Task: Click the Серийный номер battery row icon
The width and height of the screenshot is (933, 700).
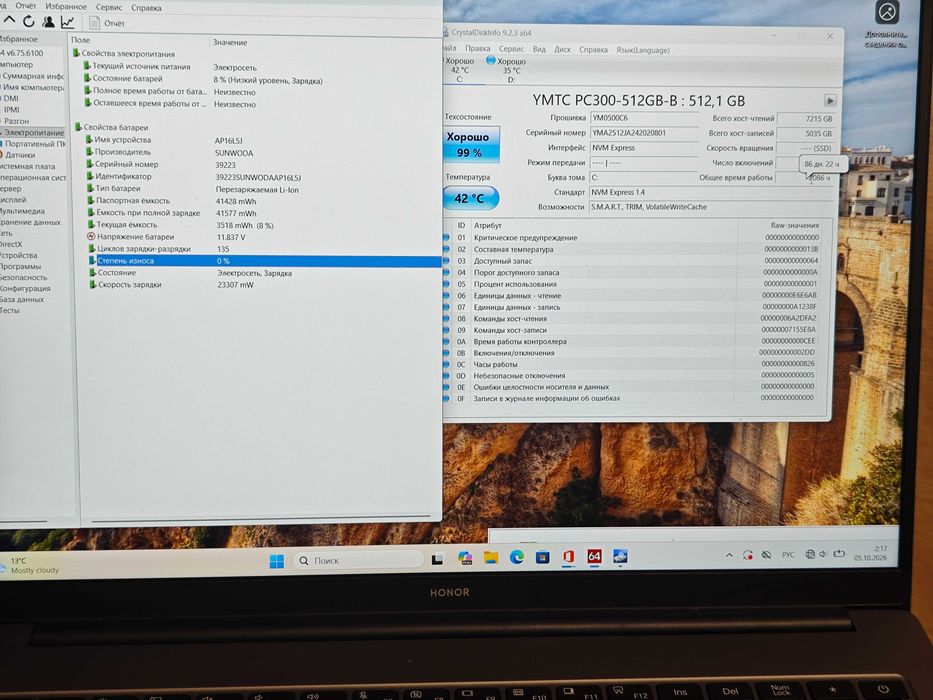Action: tap(89, 164)
